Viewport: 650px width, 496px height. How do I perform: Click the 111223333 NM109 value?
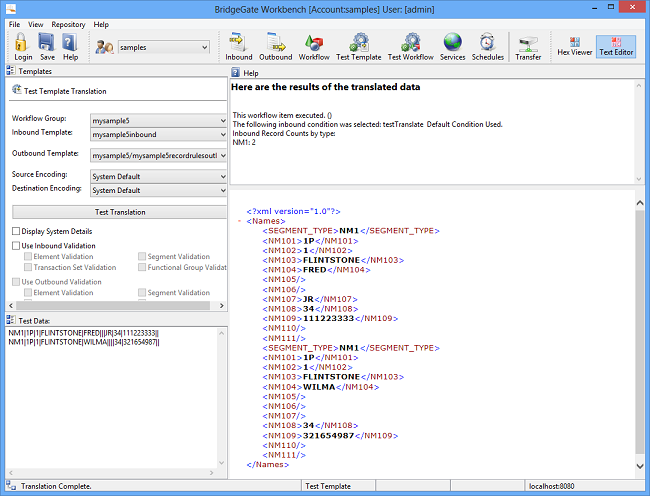tap(328, 318)
